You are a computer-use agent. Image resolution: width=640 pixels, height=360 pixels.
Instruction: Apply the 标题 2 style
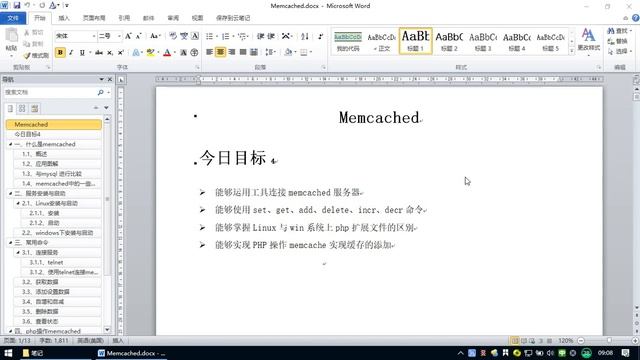449,41
